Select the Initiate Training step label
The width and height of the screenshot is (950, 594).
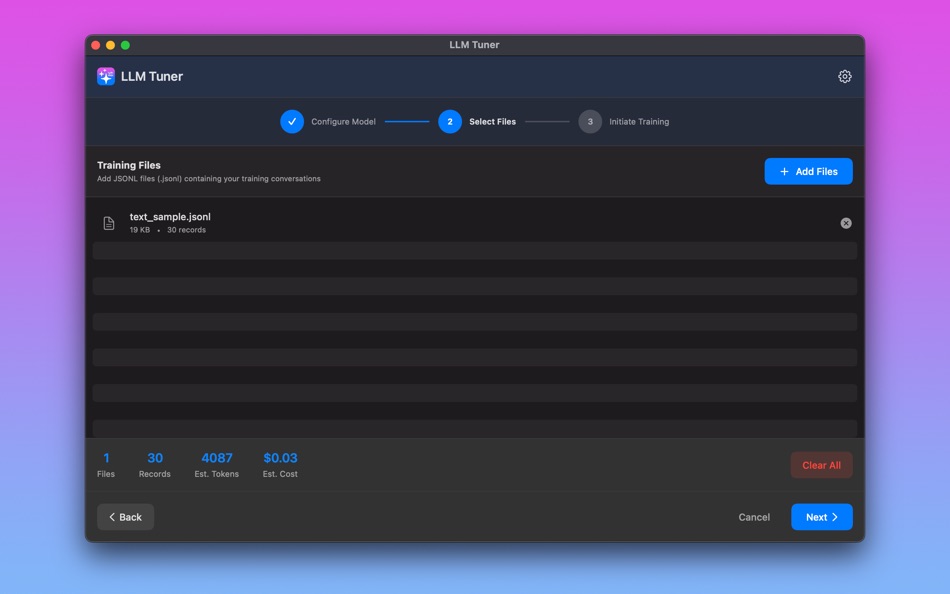click(x=637, y=121)
